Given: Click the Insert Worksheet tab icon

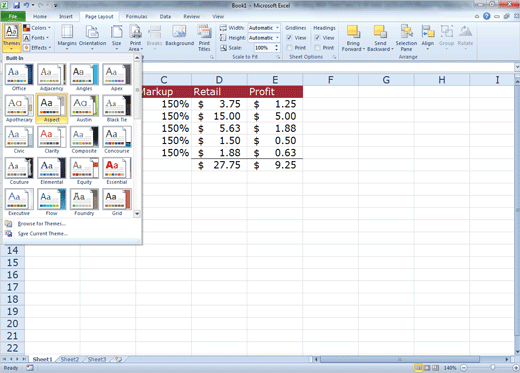Looking at the screenshot, I should pyautogui.click(x=118, y=359).
